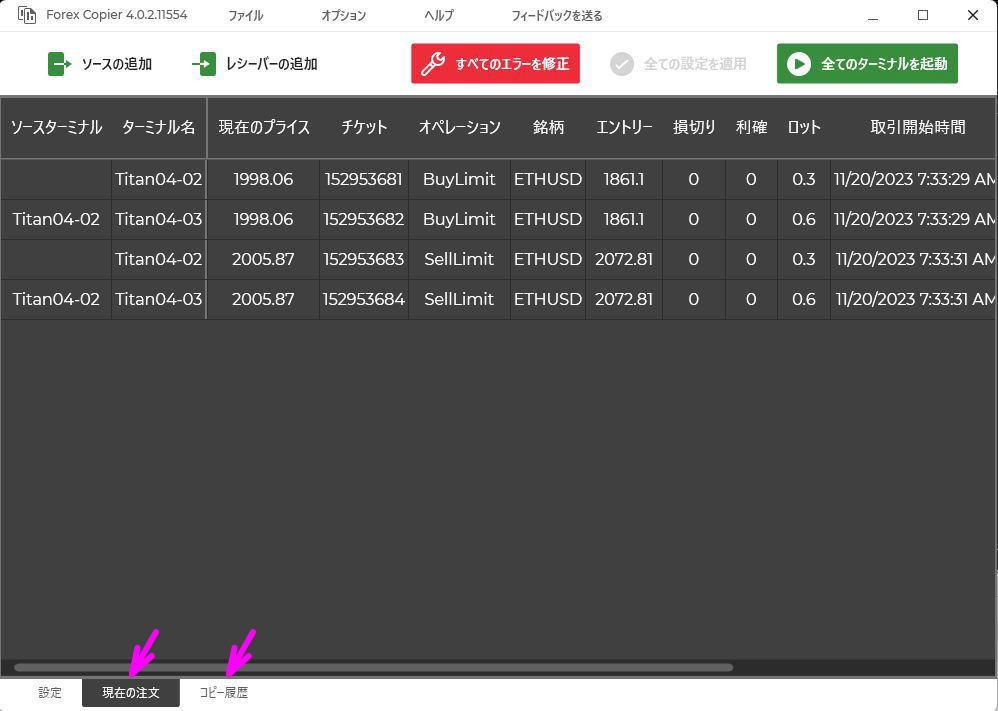Select the 現在の注文 tab
Screen dimensions: 998x711
[x=130, y=691]
